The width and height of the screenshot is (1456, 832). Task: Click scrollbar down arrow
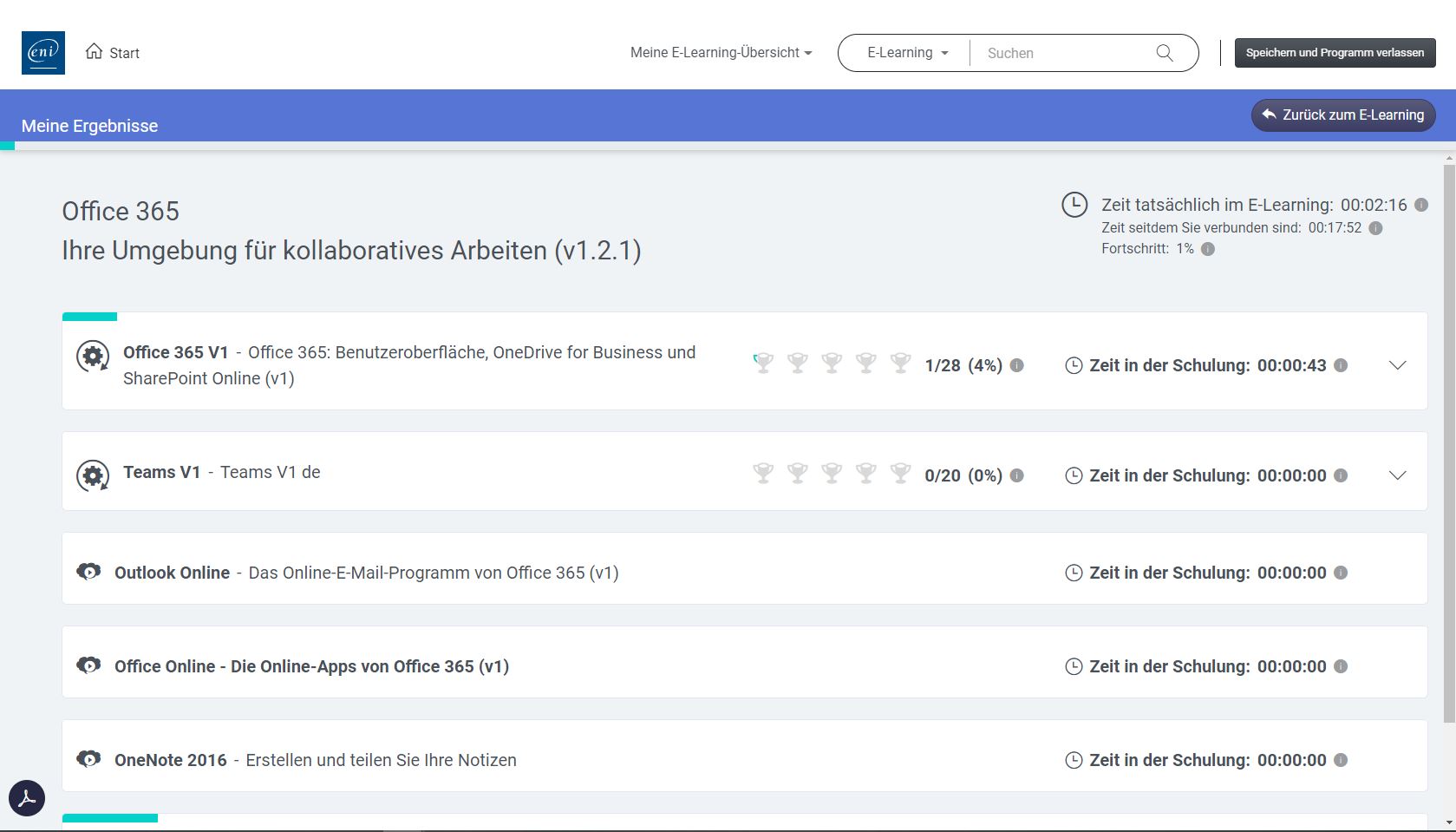1449,823
